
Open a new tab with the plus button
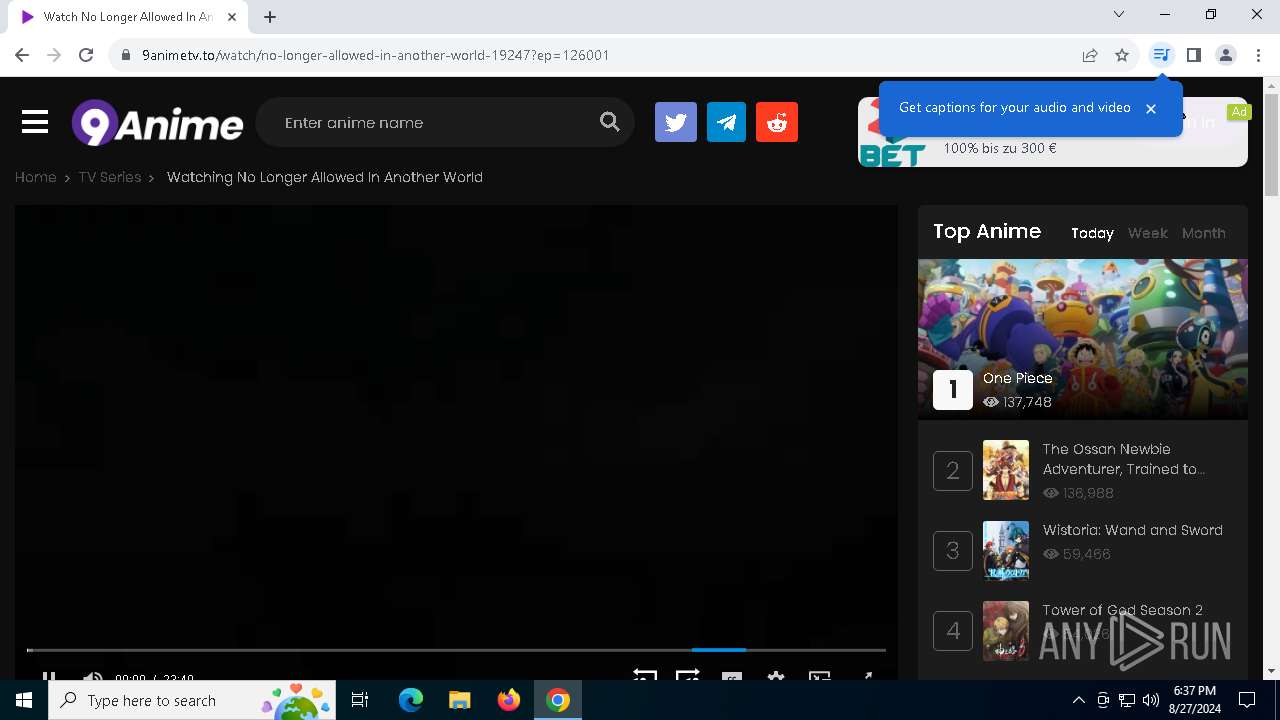pyautogui.click(x=270, y=16)
